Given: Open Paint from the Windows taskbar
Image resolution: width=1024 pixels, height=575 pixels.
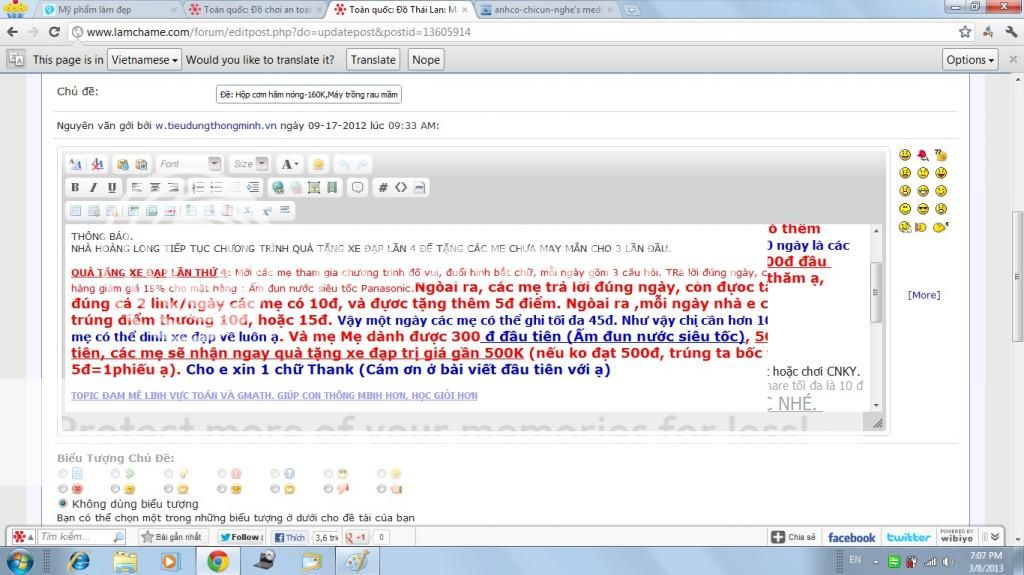Looking at the screenshot, I should [357, 561].
